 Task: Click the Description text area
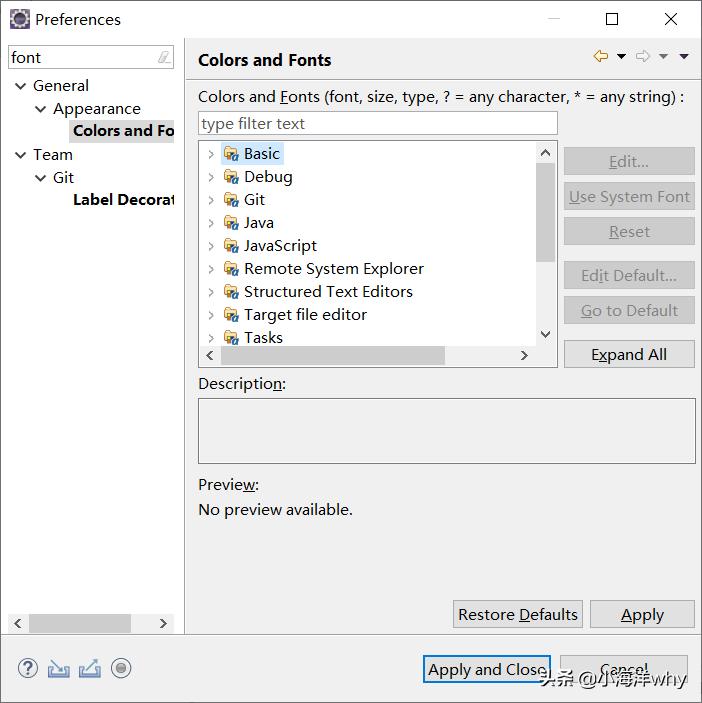click(446, 431)
